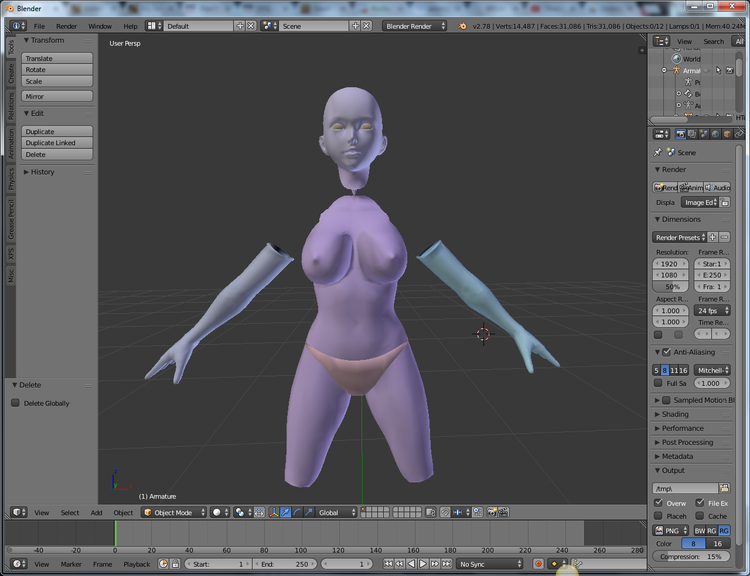Select anti-aliasing sample count 16

point(684,370)
